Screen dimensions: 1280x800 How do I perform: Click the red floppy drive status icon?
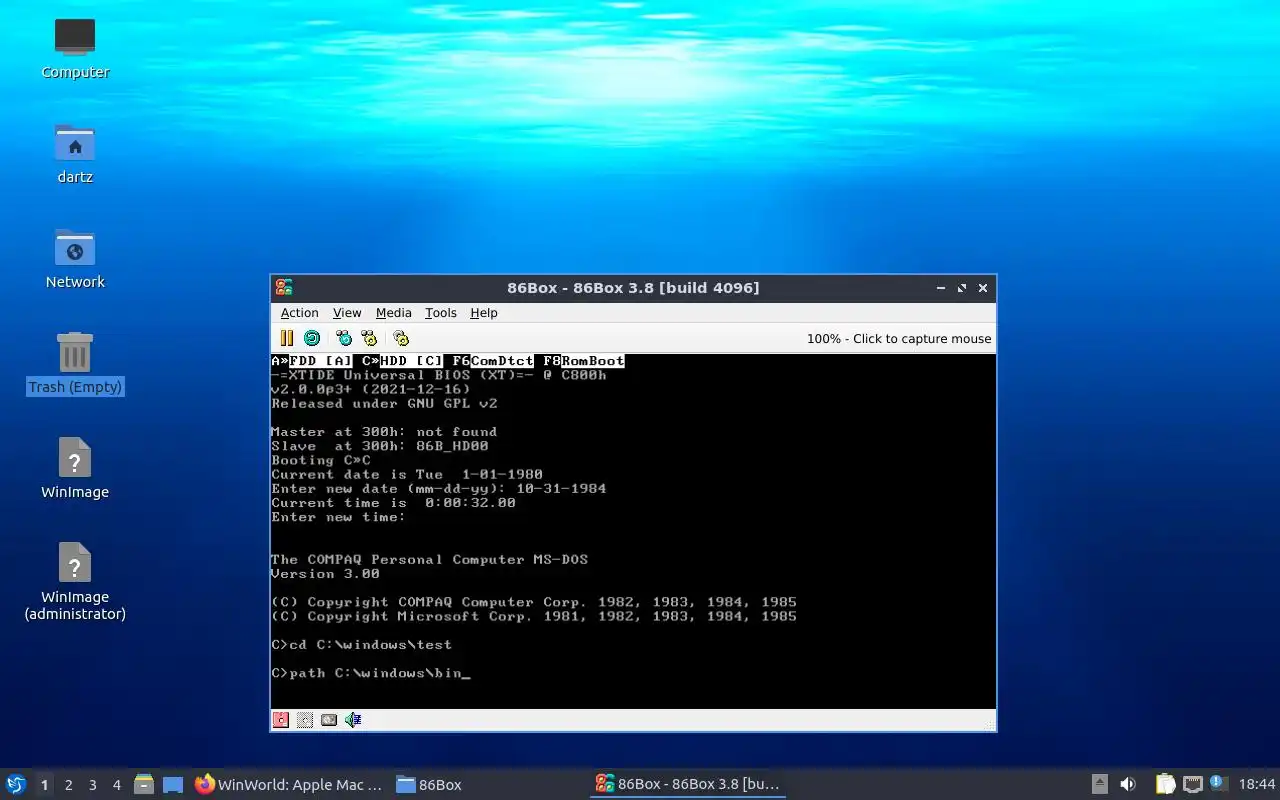(x=281, y=719)
